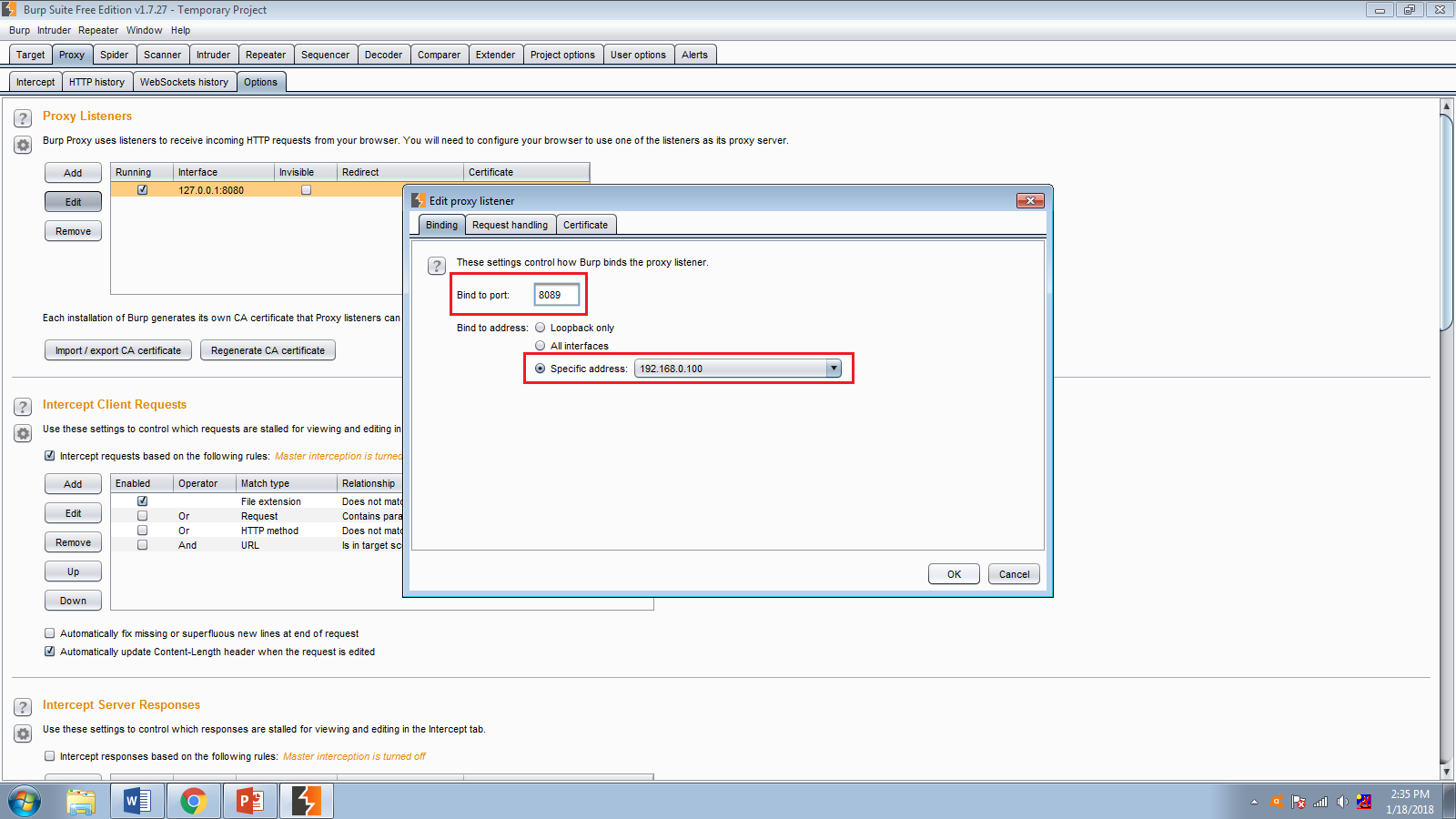Open the Proxy Listeners gear settings
Viewport: 1456px width, 819px height.
pyautogui.click(x=23, y=145)
